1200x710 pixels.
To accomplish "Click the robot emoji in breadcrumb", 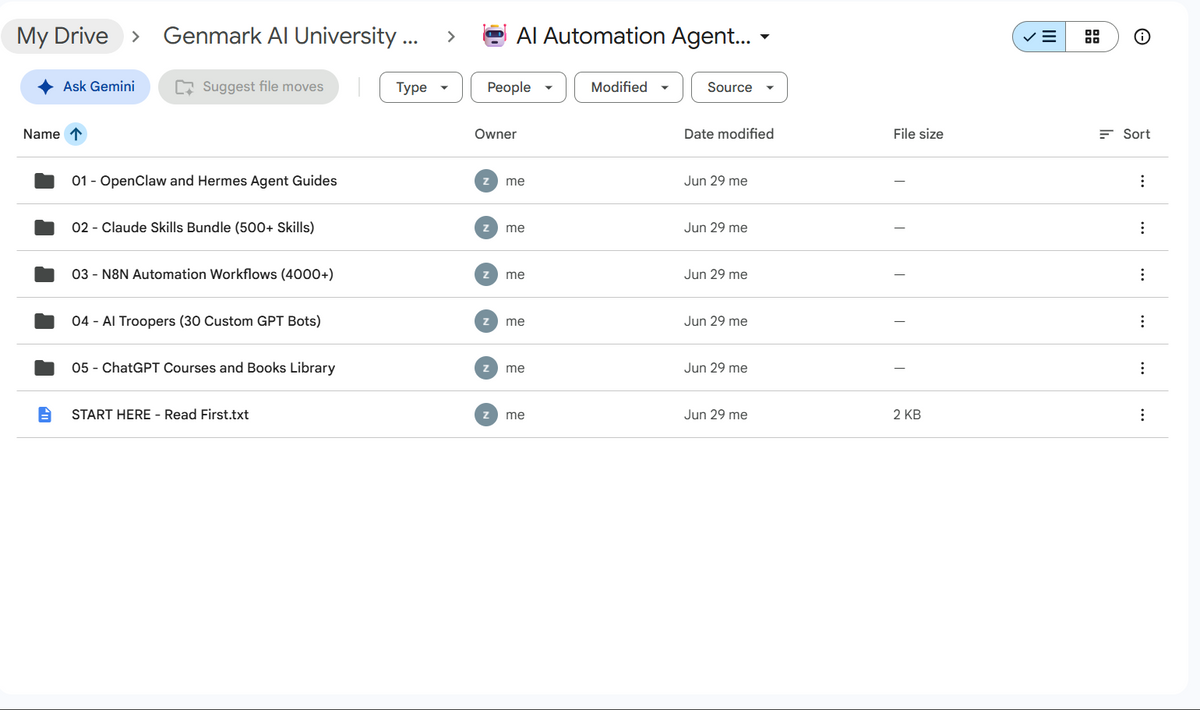I will 494,36.
